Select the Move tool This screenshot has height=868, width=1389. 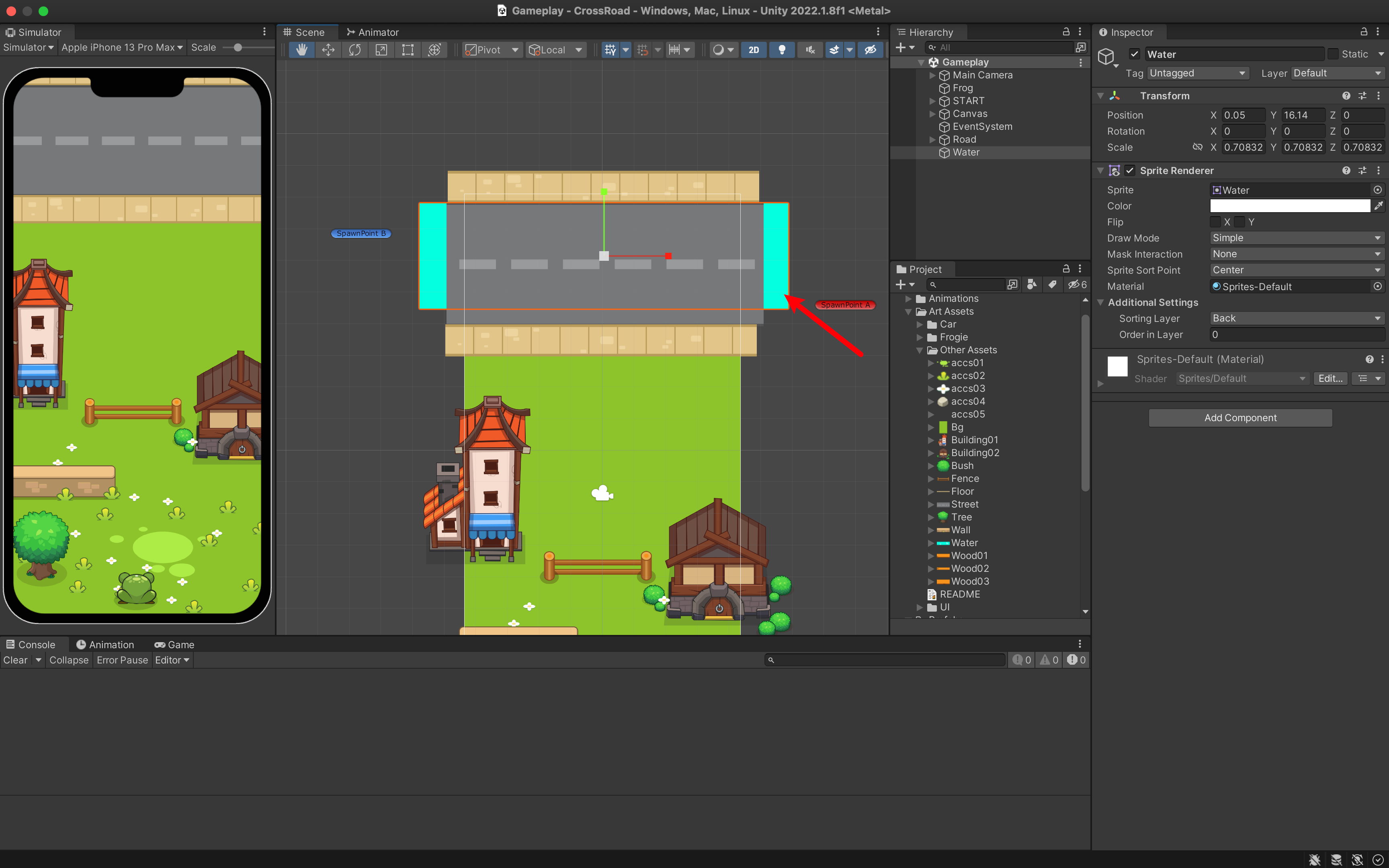(x=328, y=50)
